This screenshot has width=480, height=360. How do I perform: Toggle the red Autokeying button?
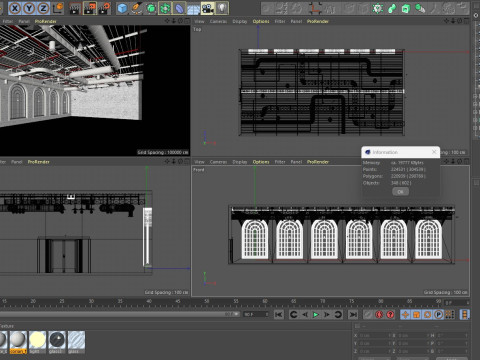coord(379,314)
